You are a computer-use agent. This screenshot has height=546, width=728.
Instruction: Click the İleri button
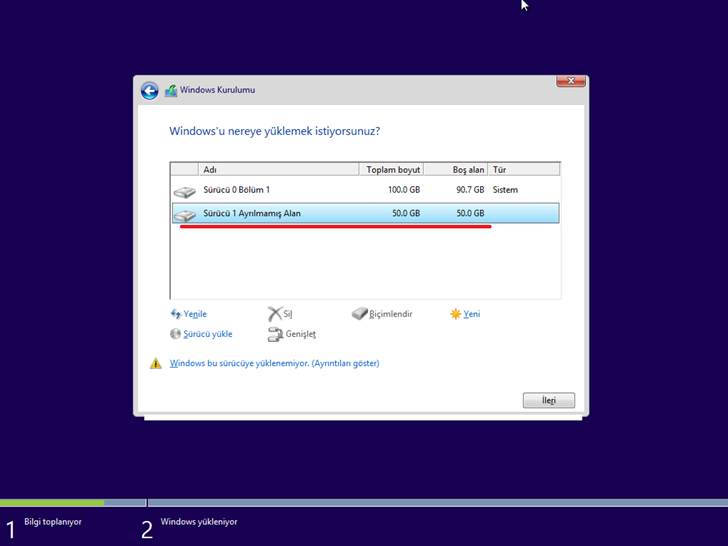pyautogui.click(x=549, y=400)
